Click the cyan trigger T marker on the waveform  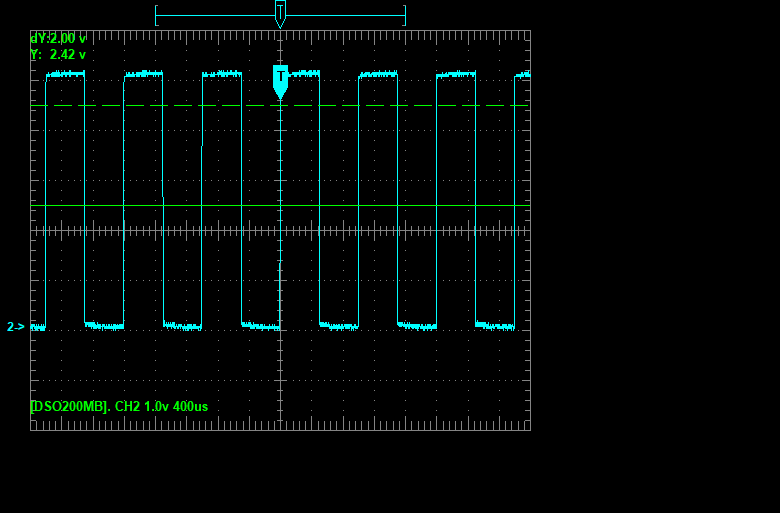(x=280, y=80)
